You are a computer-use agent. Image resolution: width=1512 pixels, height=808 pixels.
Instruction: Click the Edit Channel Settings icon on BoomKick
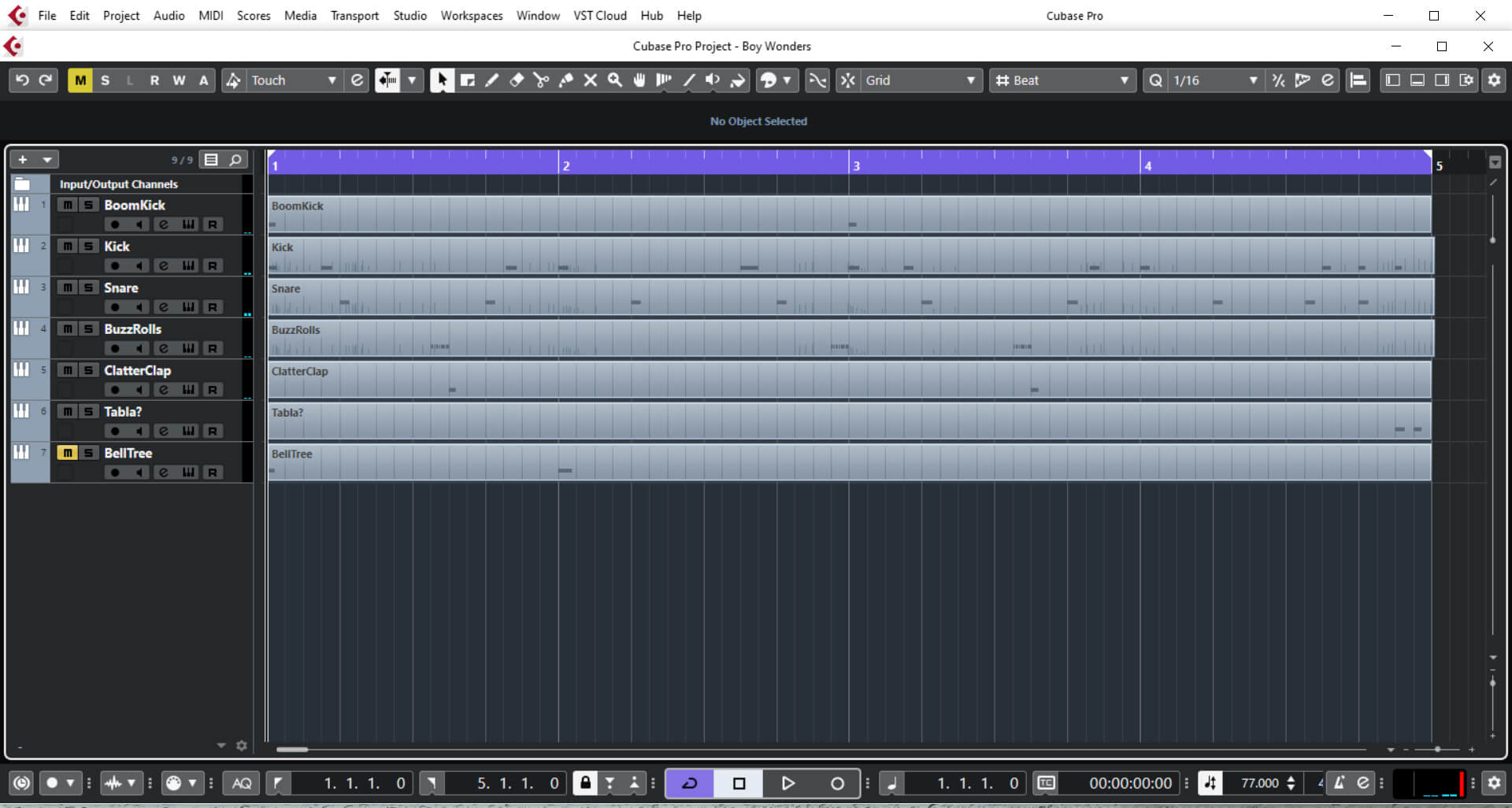pyautogui.click(x=164, y=224)
